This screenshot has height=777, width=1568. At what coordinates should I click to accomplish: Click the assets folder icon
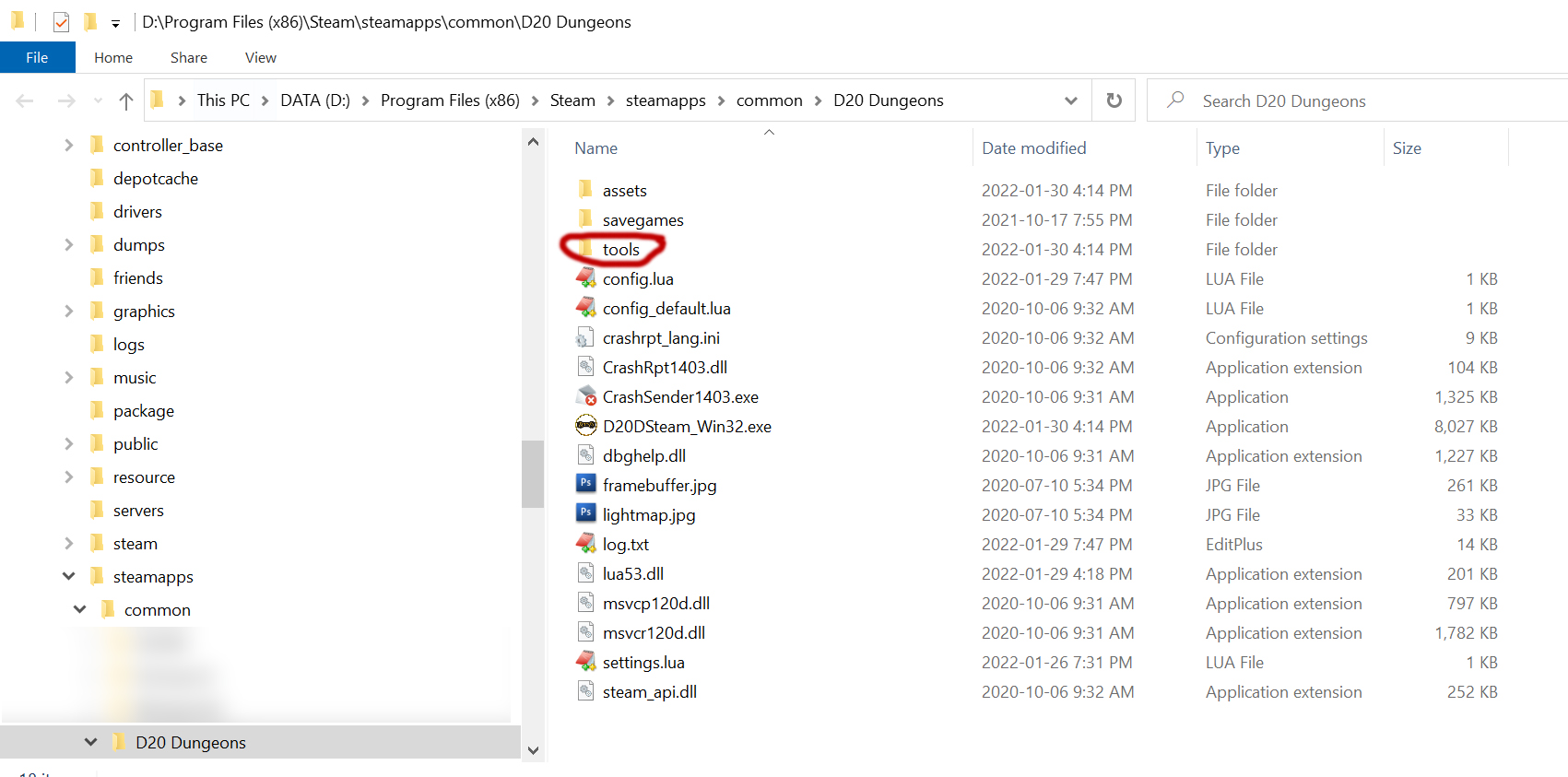pos(585,190)
